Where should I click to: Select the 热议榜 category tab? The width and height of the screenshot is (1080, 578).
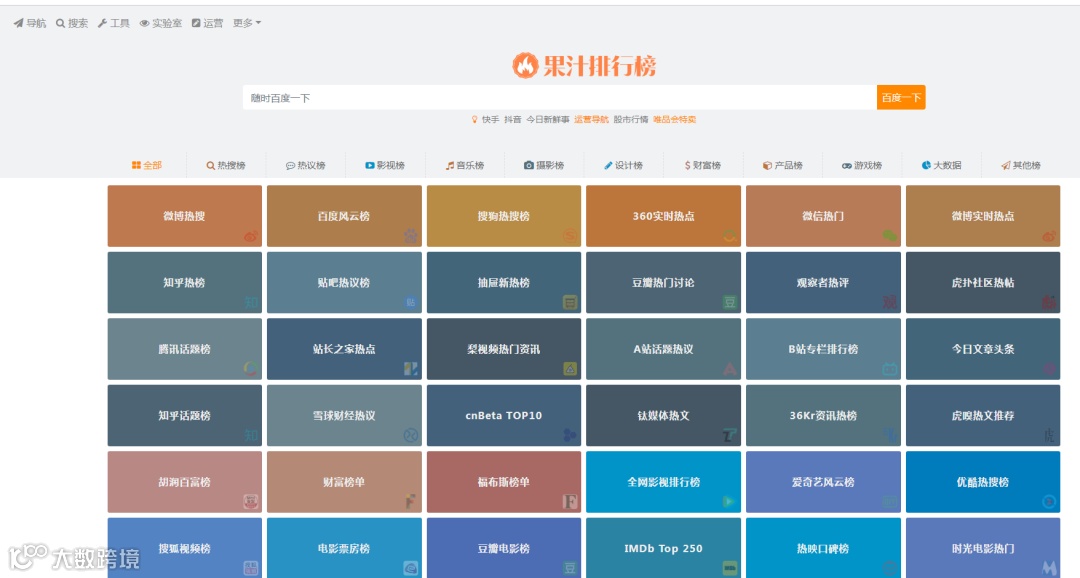[306, 165]
